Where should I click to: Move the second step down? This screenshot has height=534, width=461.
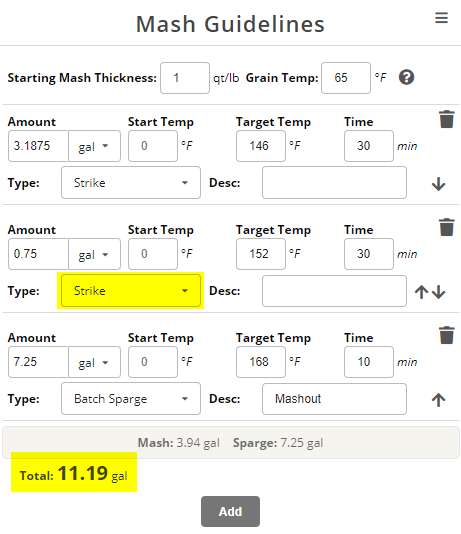(x=439, y=292)
